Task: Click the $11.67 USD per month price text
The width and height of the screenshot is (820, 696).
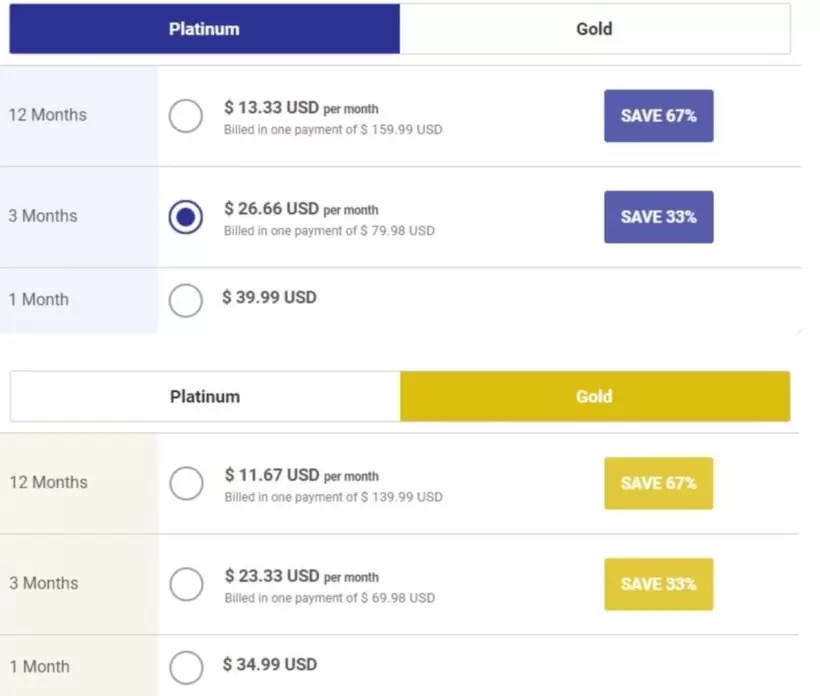Action: tap(301, 475)
